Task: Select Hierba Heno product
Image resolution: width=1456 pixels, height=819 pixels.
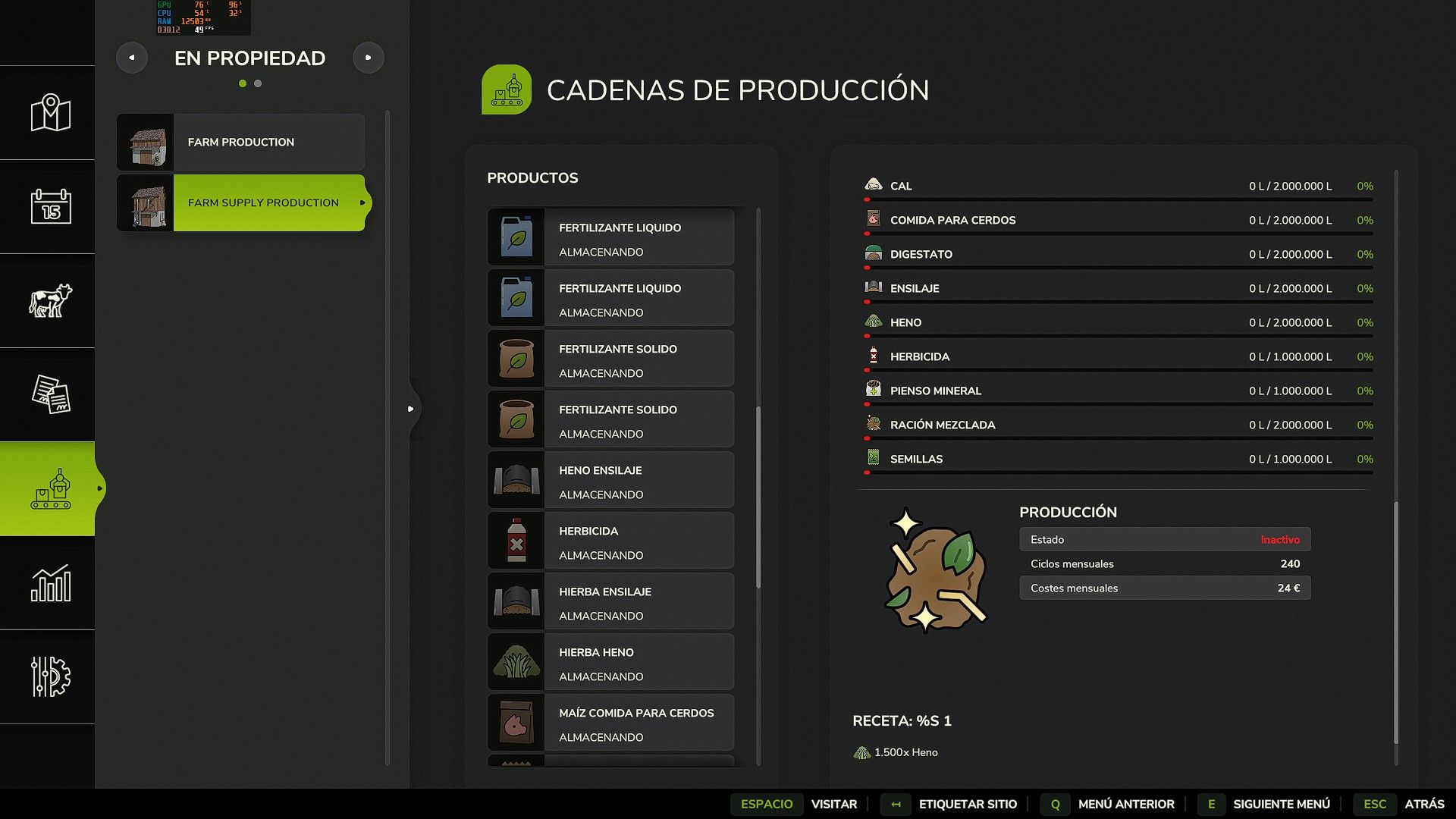Action: 611,662
